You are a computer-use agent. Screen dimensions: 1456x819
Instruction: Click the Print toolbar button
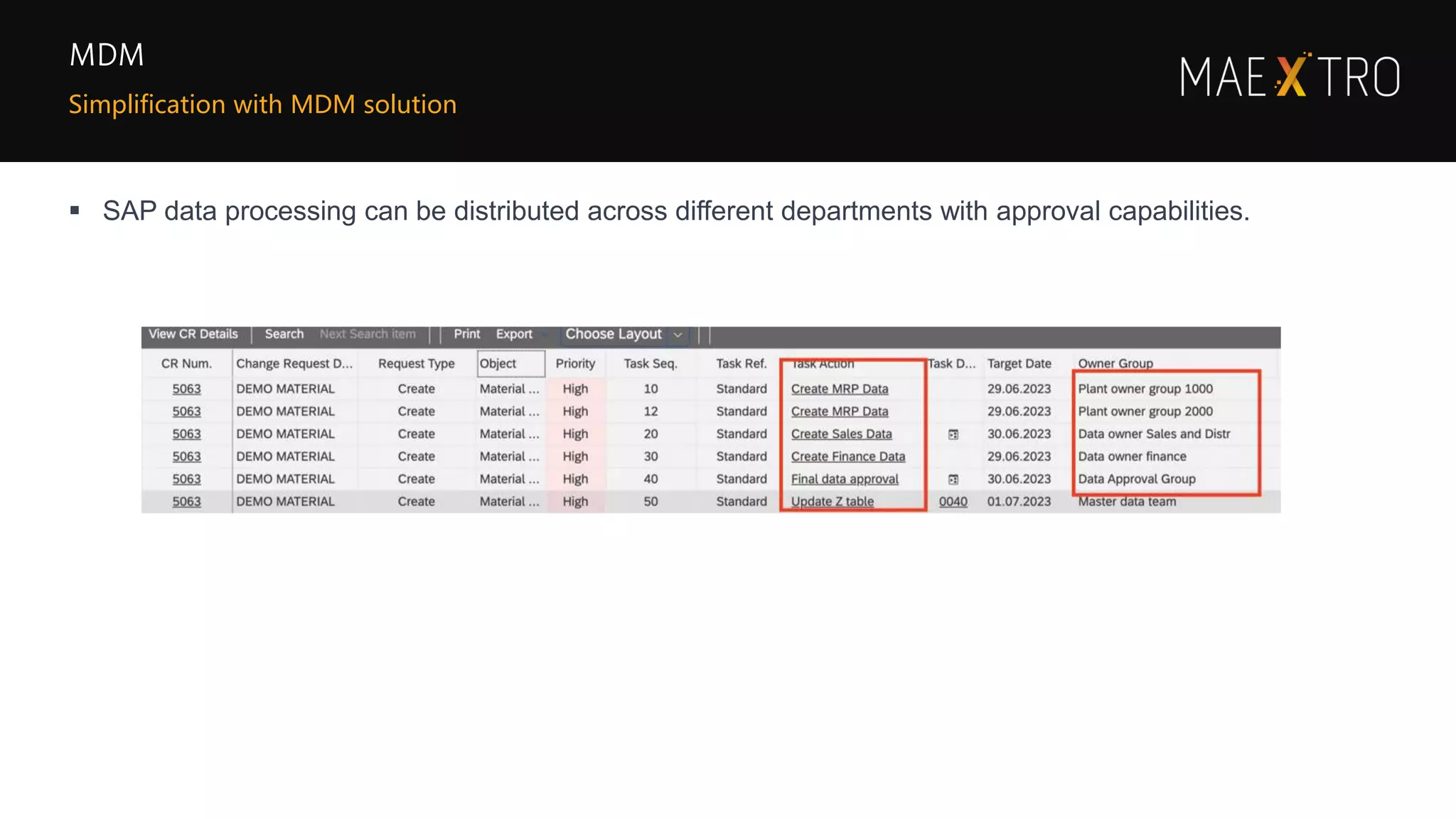(x=467, y=334)
